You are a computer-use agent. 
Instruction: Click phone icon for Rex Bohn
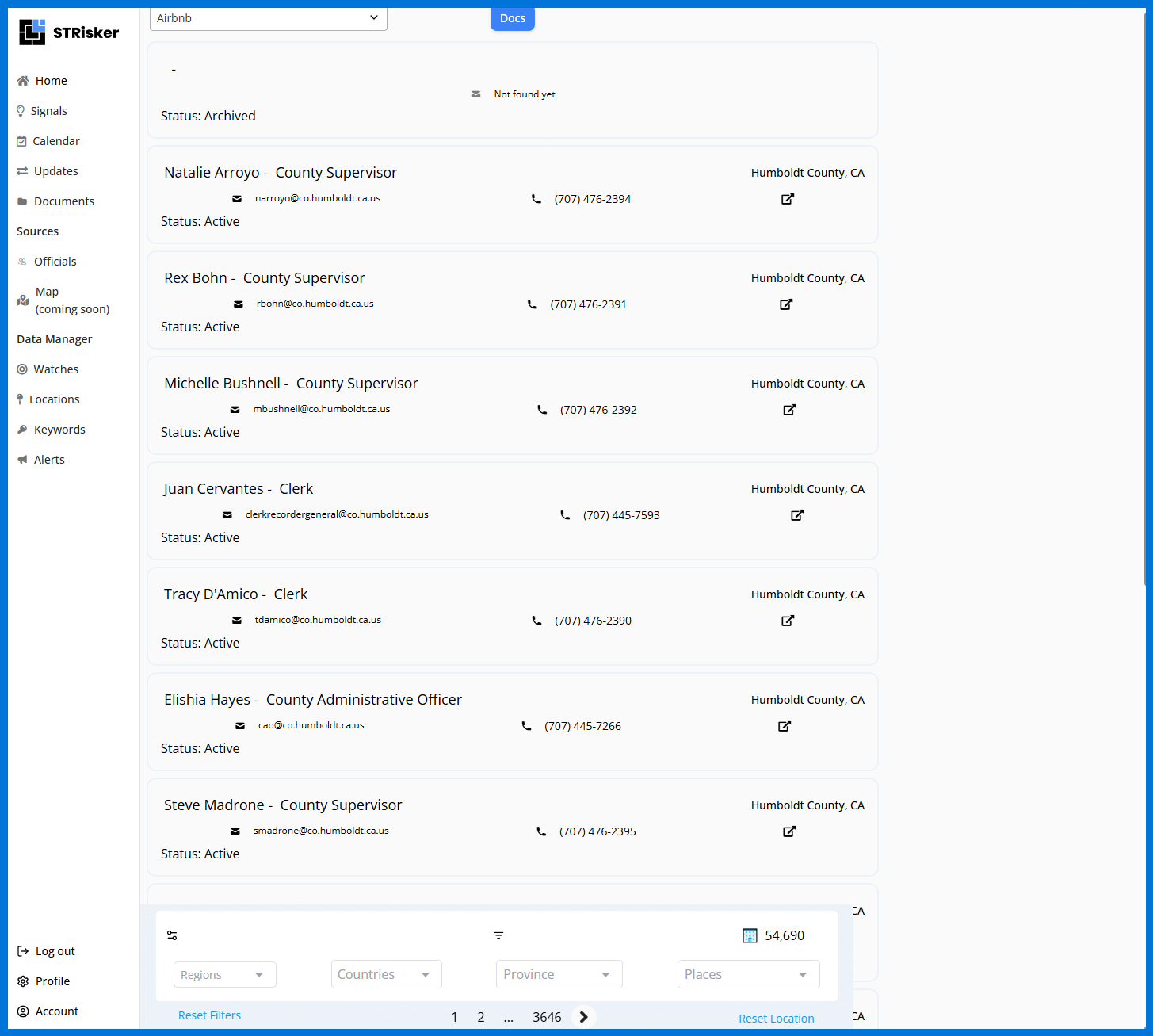tap(533, 304)
